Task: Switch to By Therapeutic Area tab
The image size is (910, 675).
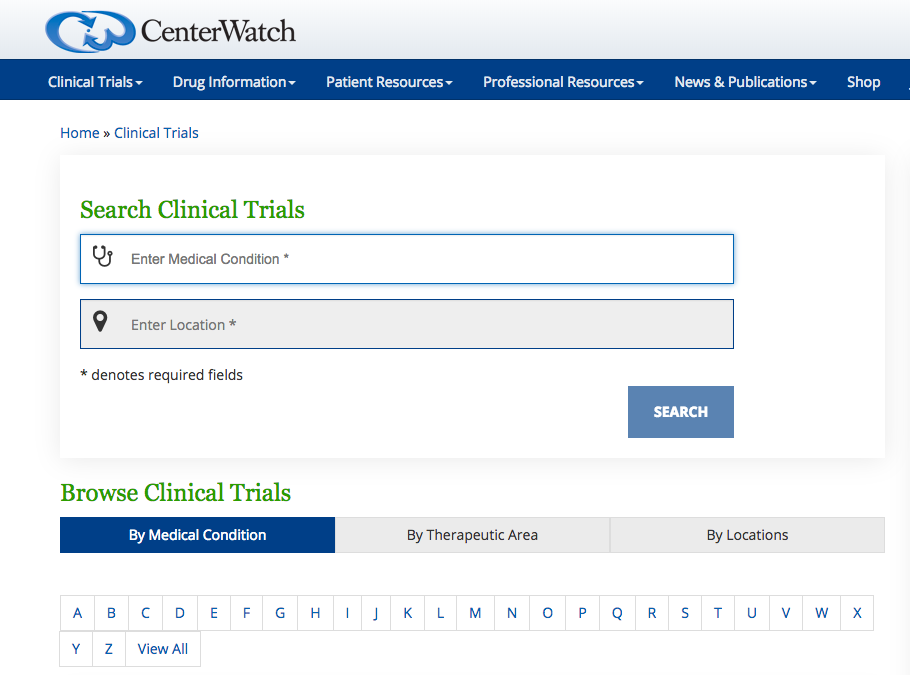Action: pos(472,535)
